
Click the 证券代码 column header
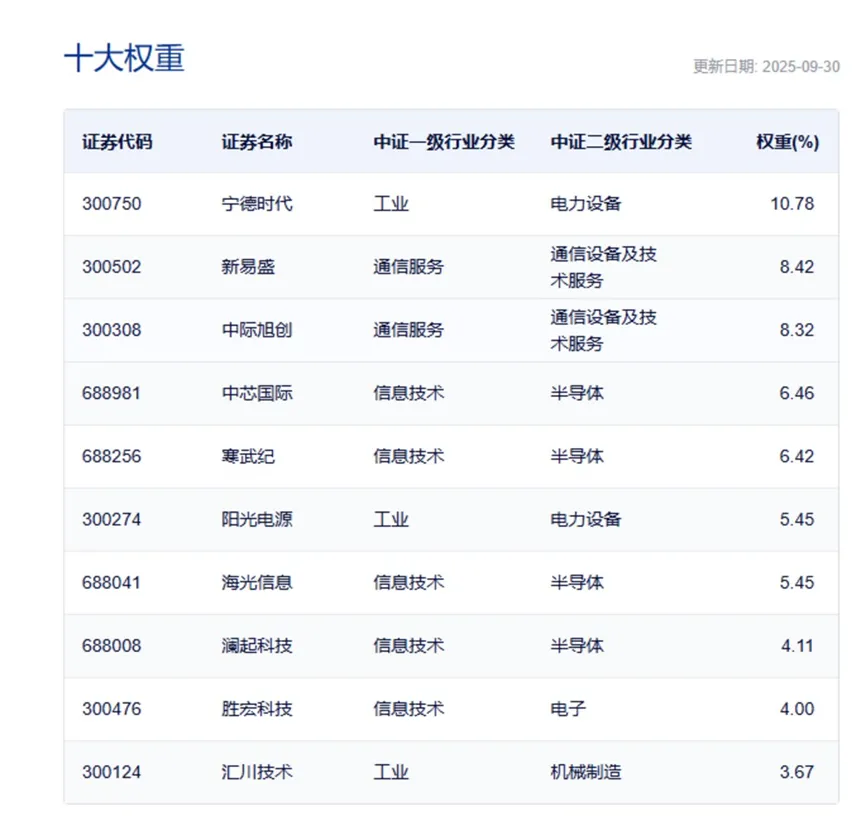117,142
